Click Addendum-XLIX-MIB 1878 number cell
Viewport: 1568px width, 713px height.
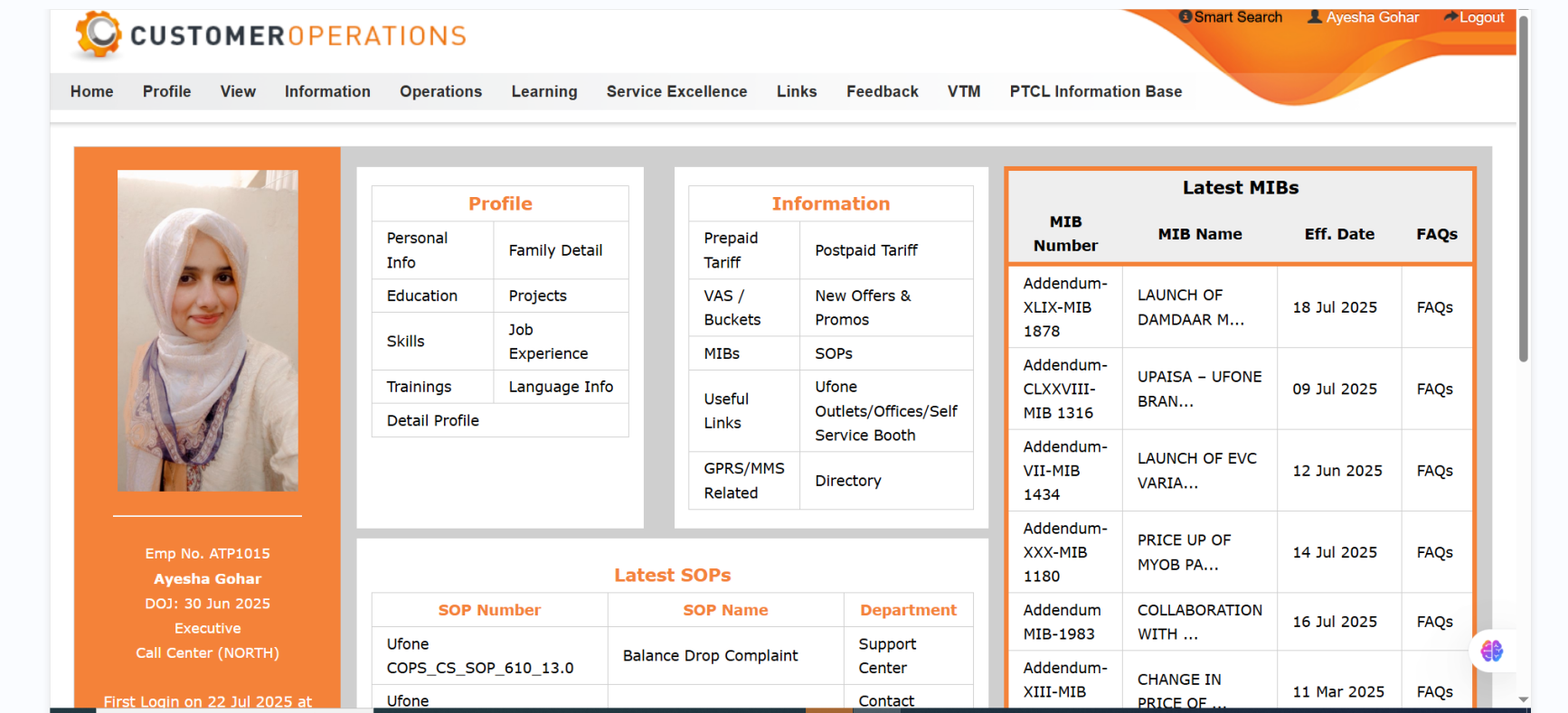coord(1065,307)
